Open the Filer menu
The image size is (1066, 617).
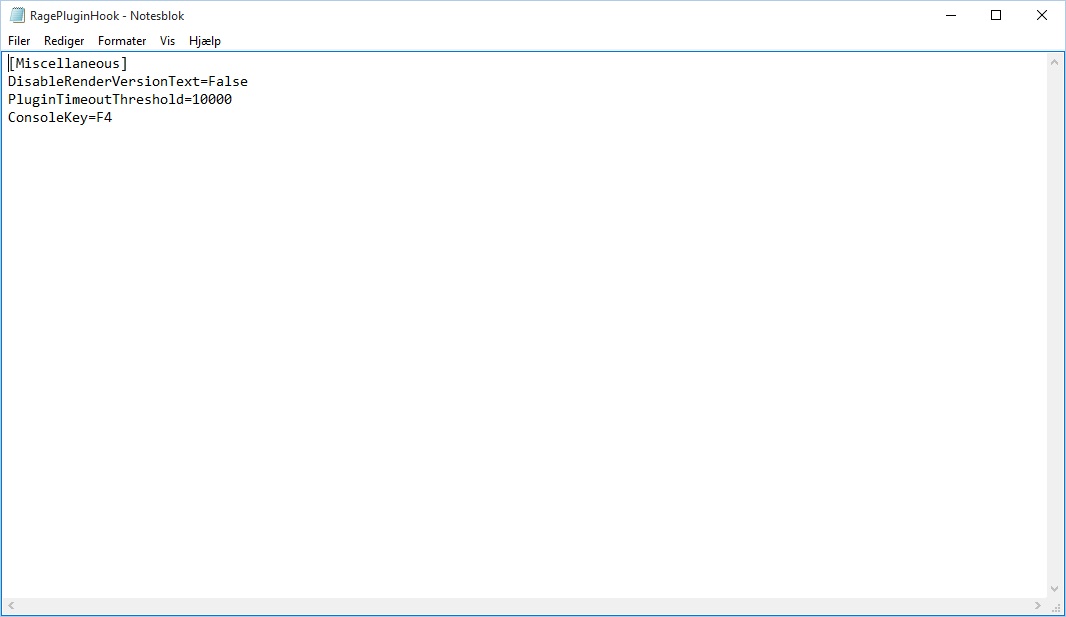pyautogui.click(x=19, y=41)
